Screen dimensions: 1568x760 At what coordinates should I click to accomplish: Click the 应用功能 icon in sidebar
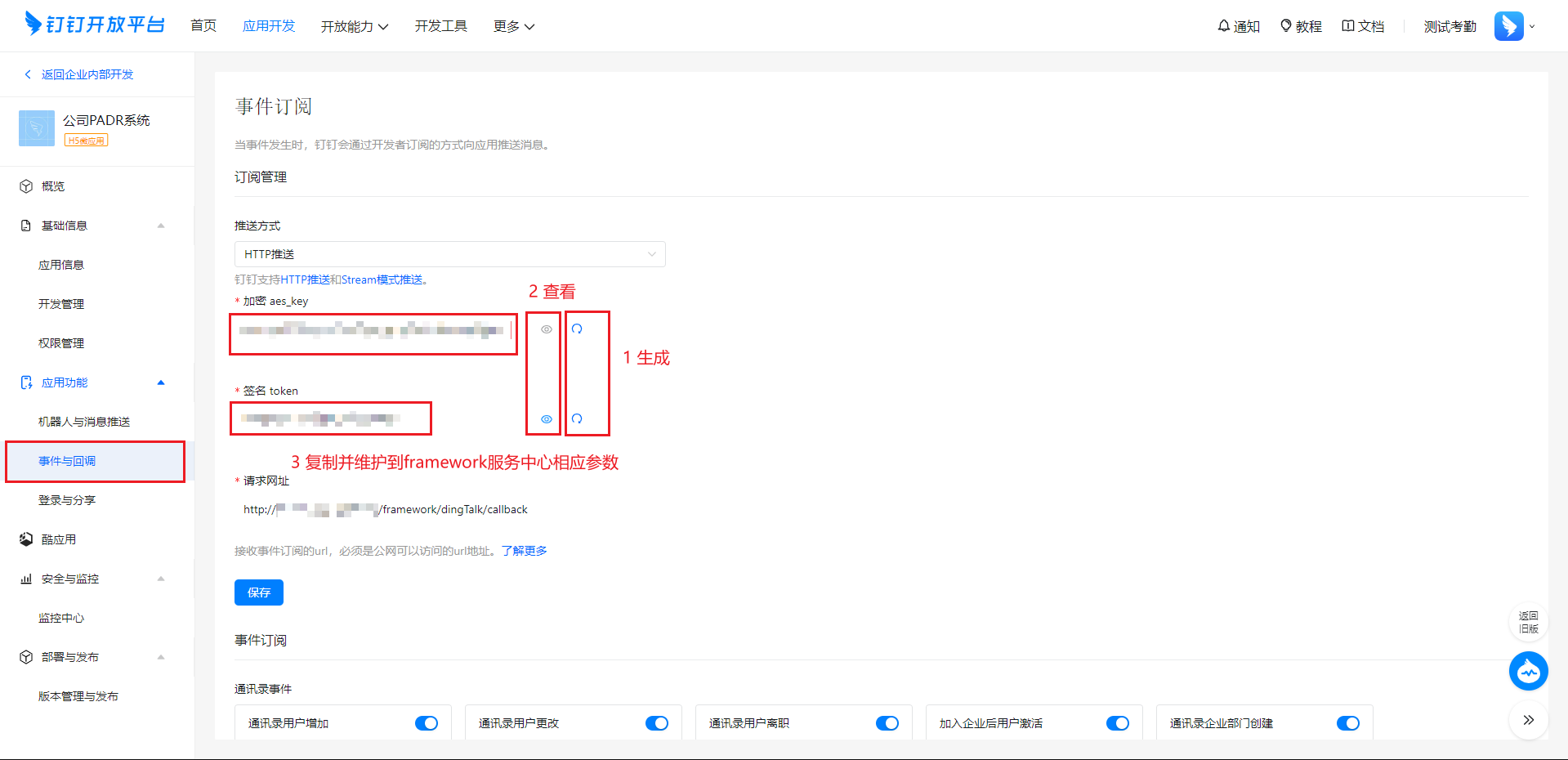(x=26, y=382)
